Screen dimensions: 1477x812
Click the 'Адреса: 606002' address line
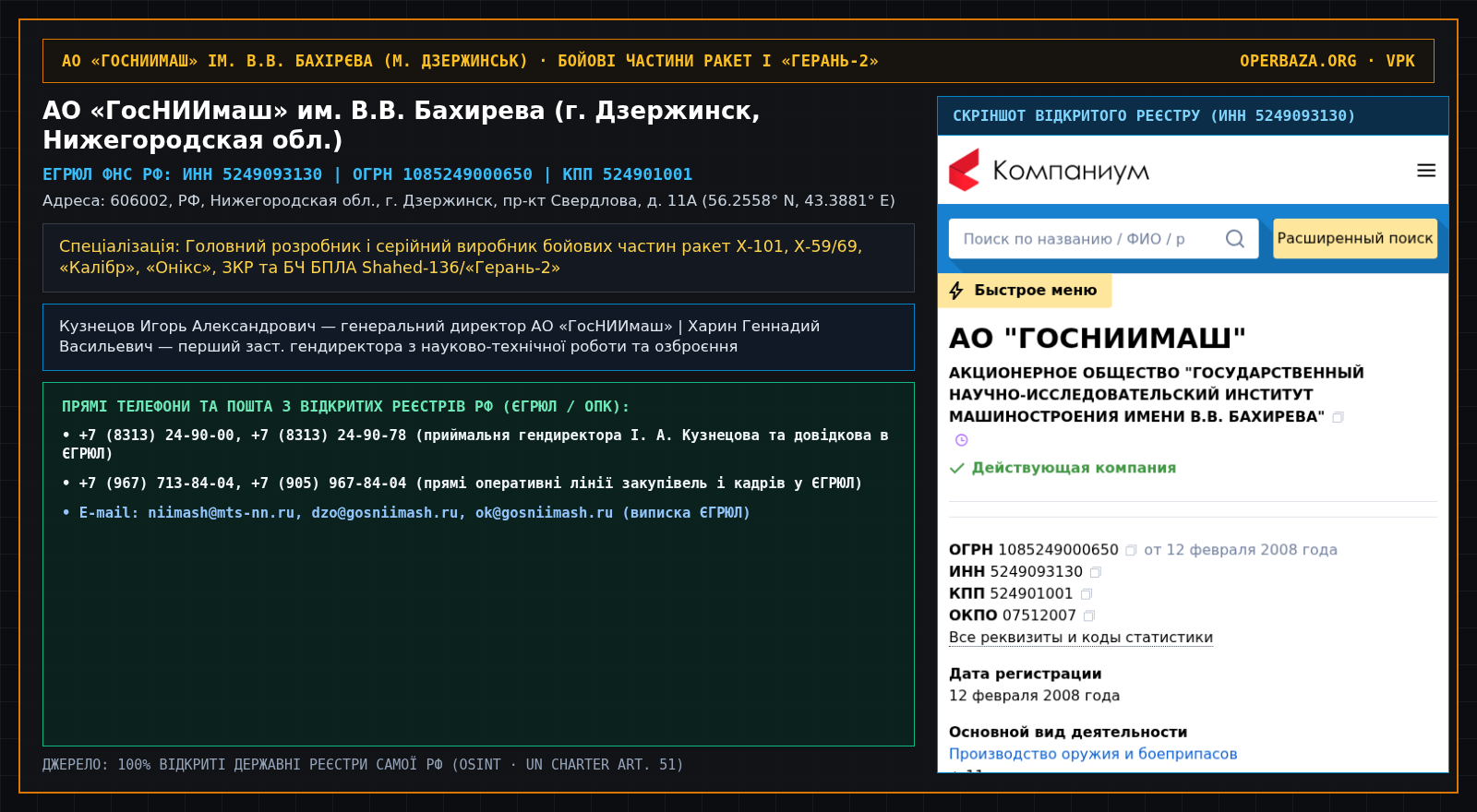tap(469, 201)
